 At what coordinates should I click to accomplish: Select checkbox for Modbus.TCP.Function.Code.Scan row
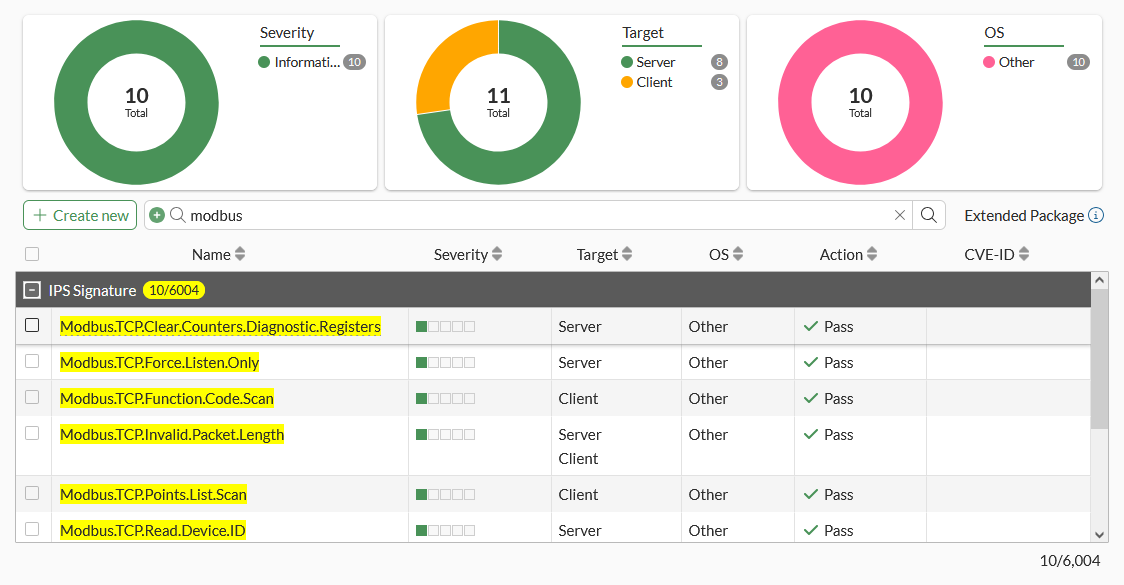[x=32, y=397]
